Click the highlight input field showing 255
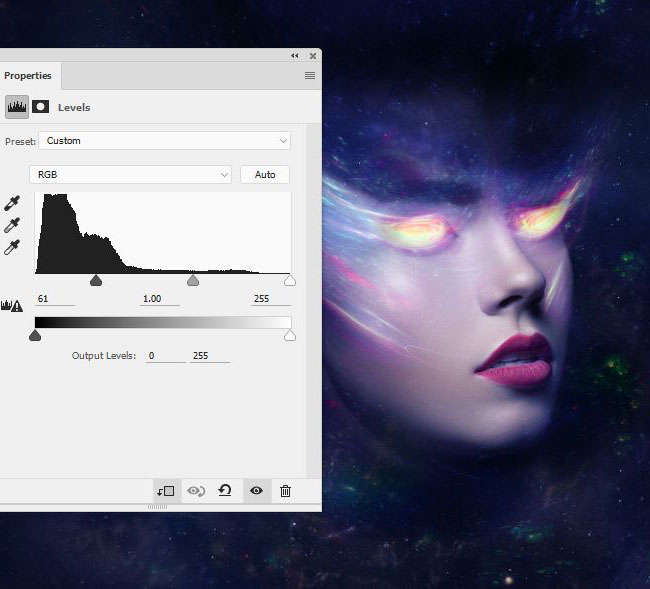Screen dimensions: 650x589 point(271,299)
